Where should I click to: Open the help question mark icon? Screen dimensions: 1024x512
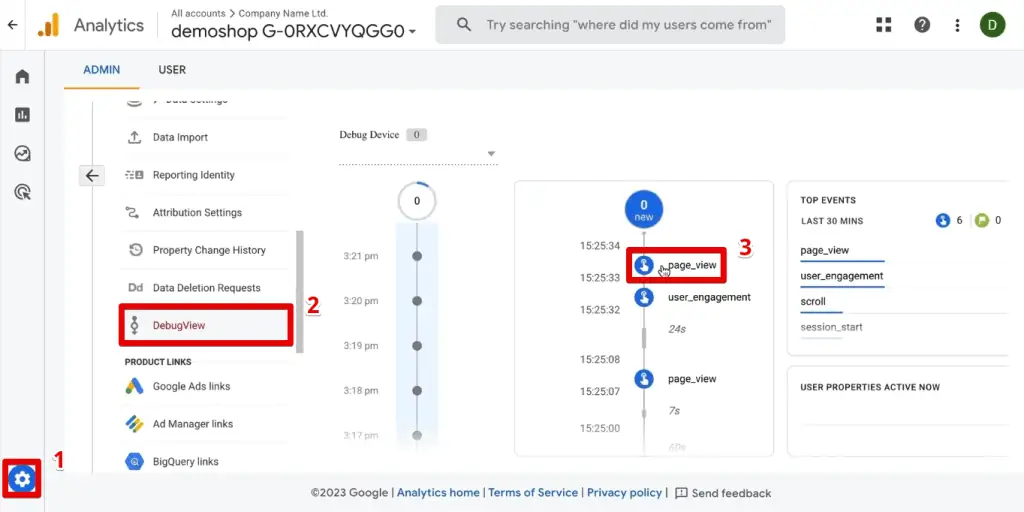coord(921,25)
